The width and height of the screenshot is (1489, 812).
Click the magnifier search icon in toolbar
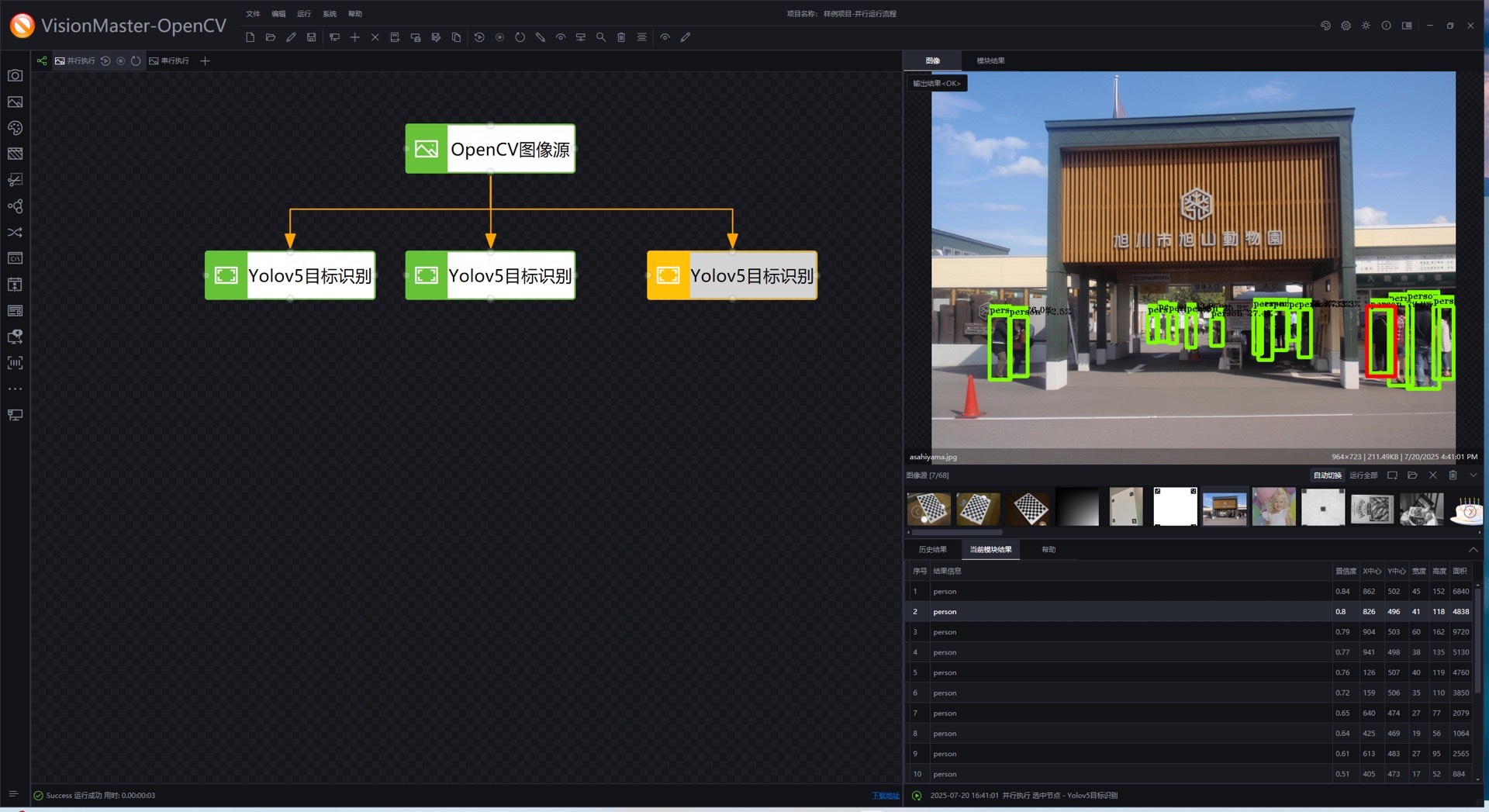[x=601, y=37]
